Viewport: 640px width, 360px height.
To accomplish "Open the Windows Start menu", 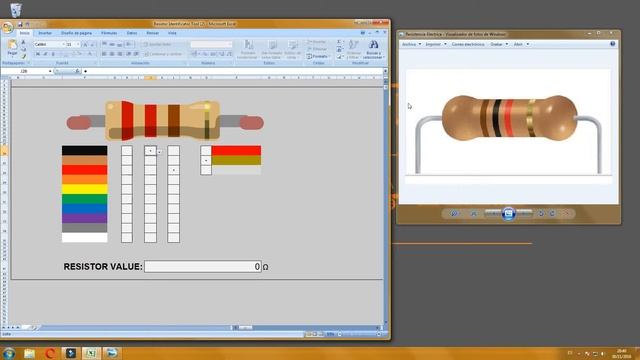I will (x=8, y=353).
